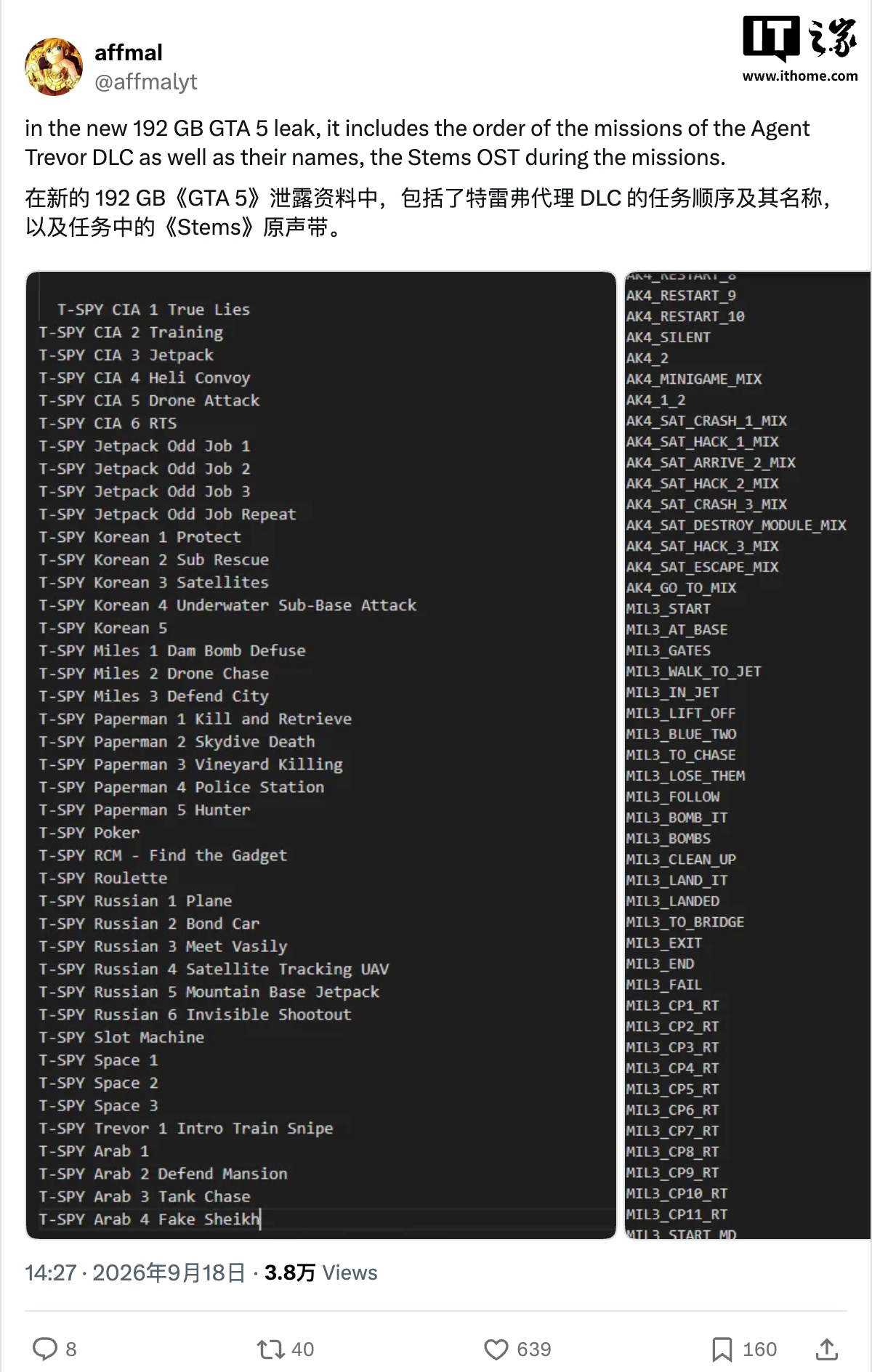Open the T-SPY mission list image

[x=321, y=755]
